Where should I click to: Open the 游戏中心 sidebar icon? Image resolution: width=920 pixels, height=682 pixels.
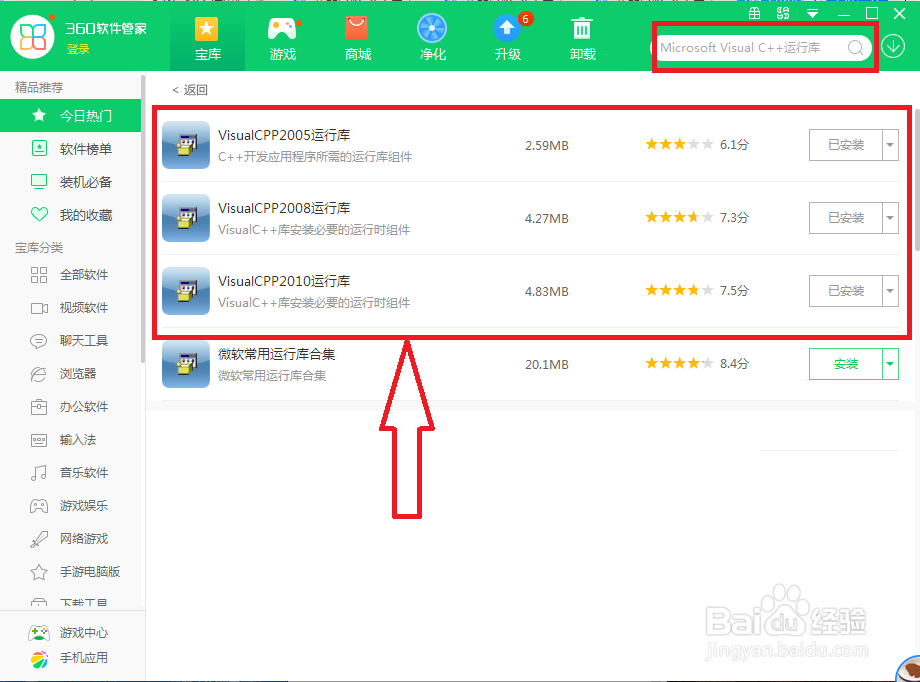[x=37, y=631]
